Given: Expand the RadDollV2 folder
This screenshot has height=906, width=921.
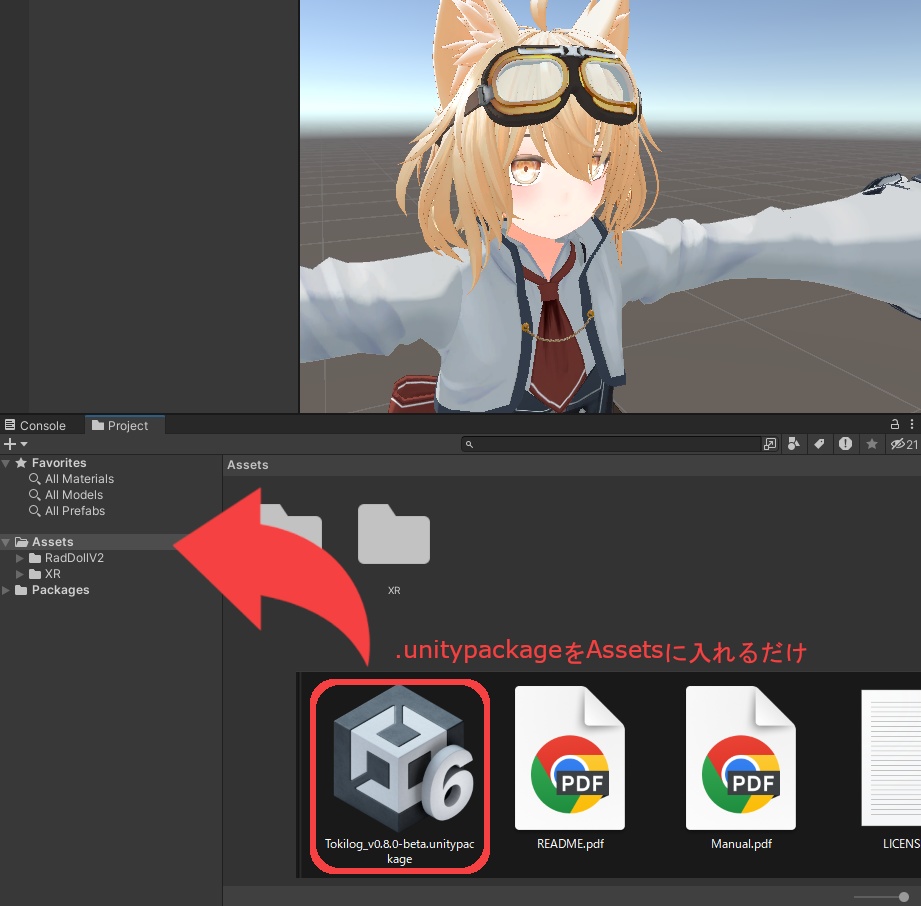Looking at the screenshot, I should (19, 558).
